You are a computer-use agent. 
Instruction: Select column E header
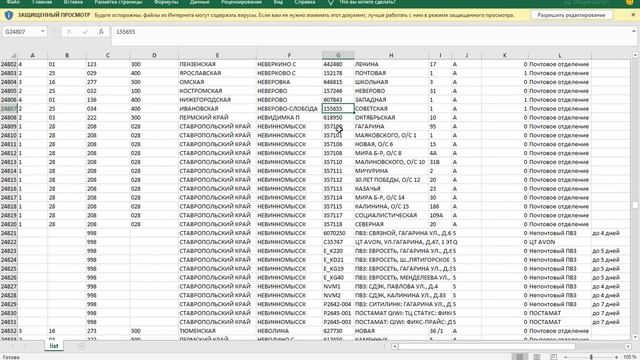(217, 55)
